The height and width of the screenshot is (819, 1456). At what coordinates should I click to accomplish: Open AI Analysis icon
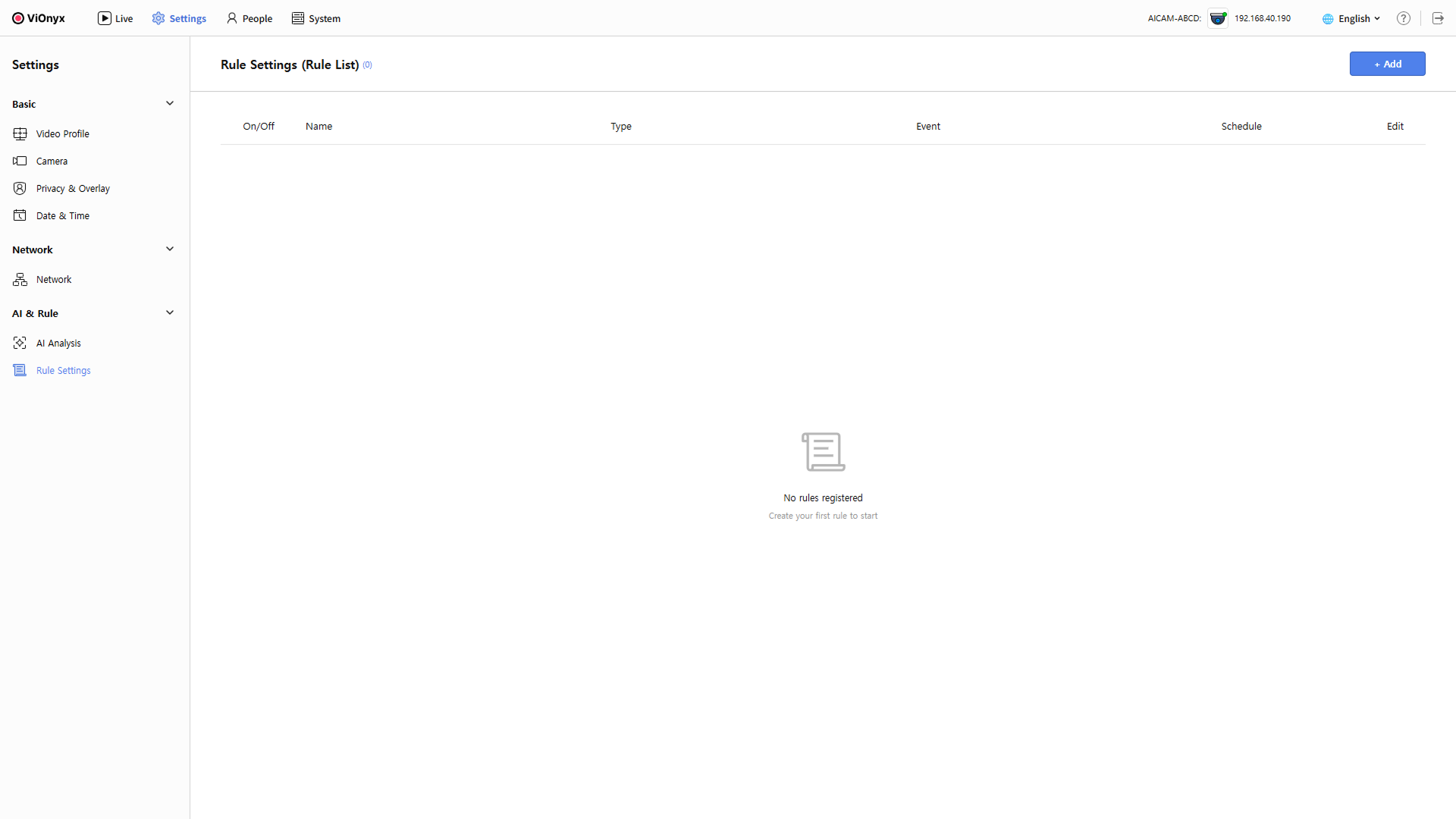pos(20,344)
